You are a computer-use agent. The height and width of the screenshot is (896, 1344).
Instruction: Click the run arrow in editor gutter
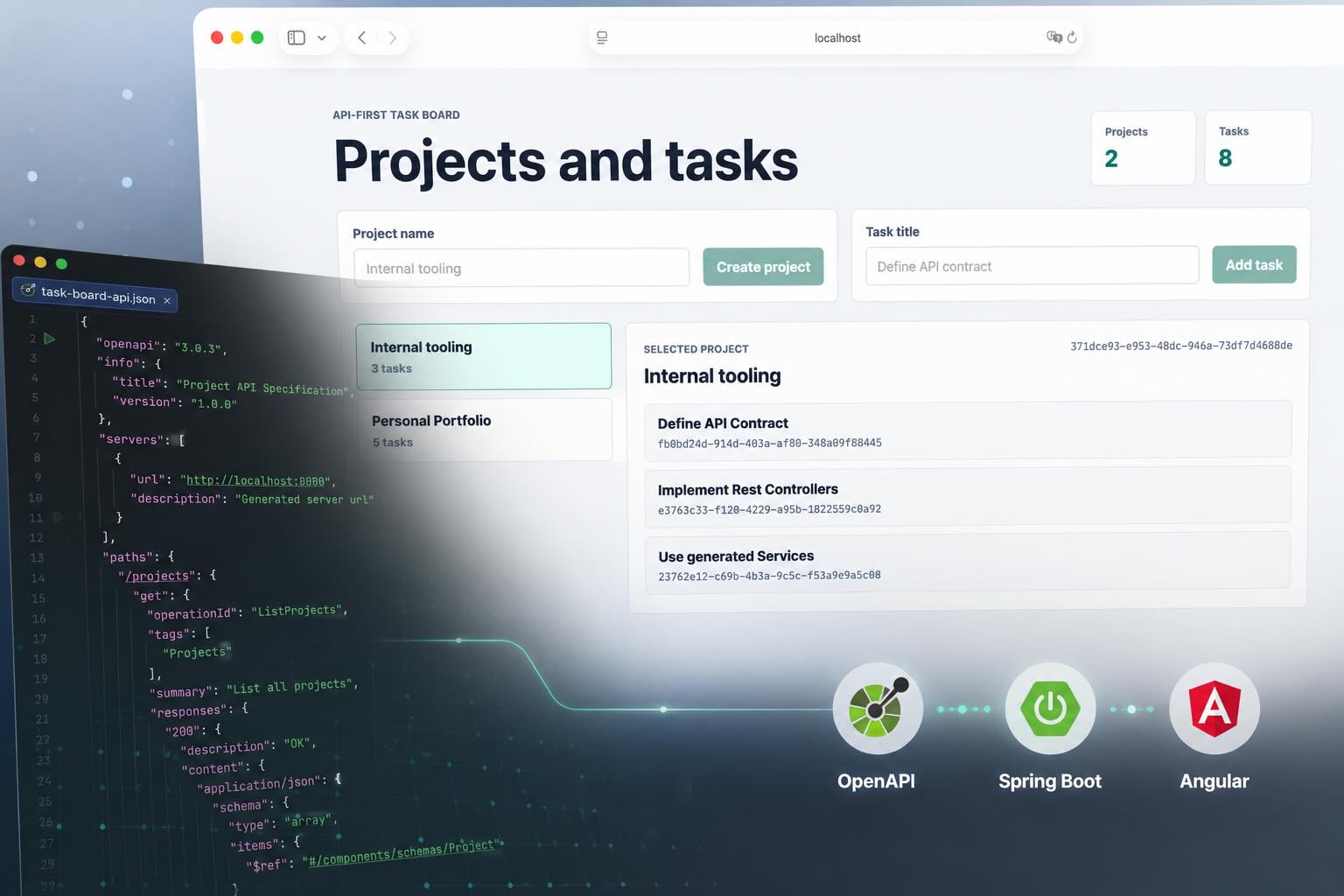pos(50,339)
